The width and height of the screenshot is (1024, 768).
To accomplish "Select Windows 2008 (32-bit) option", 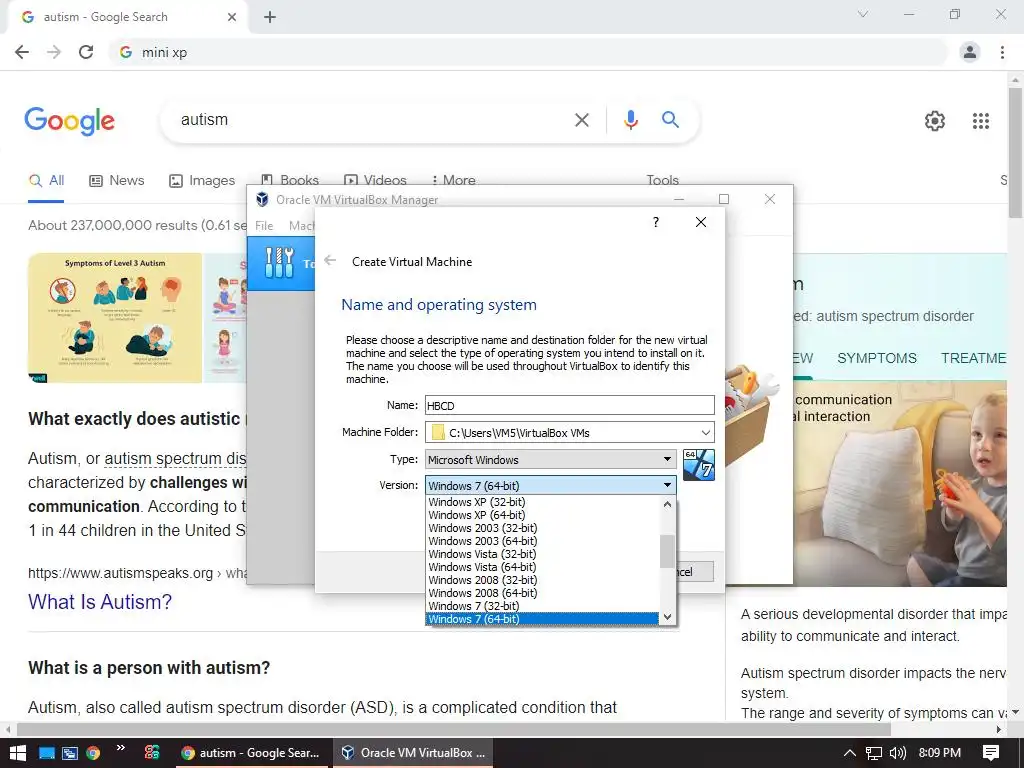I will (x=542, y=580).
